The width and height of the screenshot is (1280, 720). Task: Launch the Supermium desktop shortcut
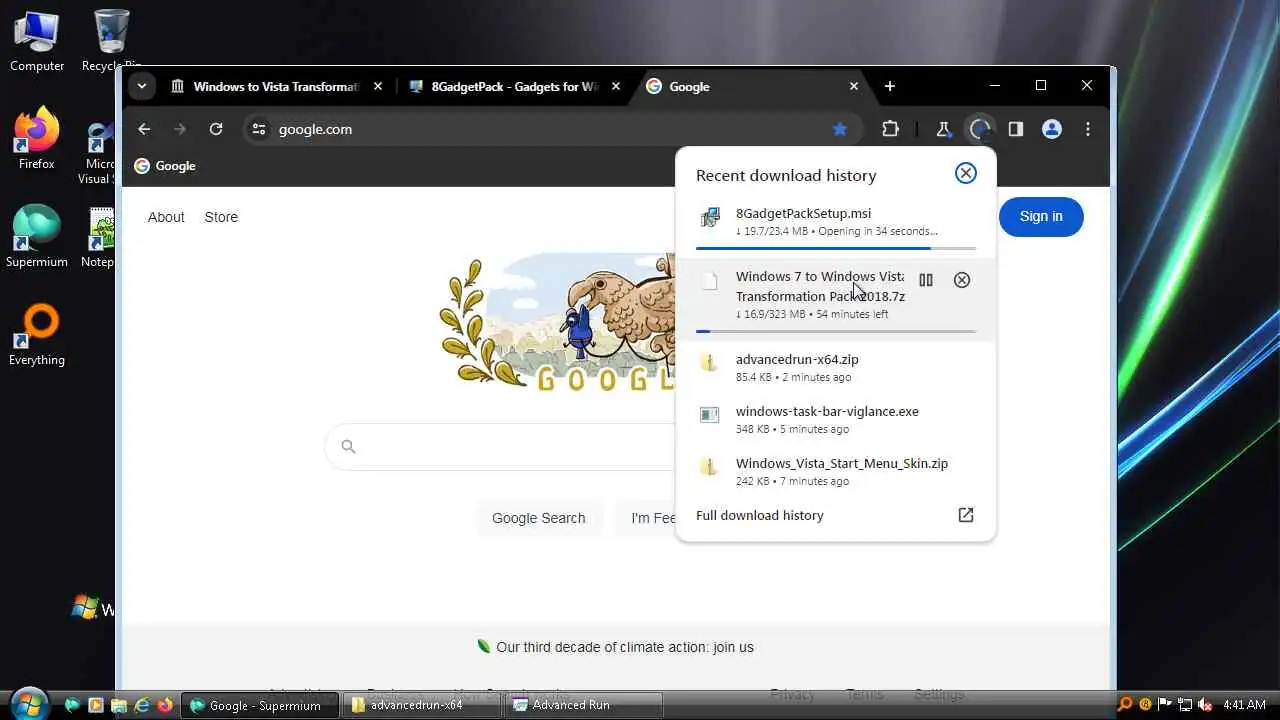tap(37, 237)
